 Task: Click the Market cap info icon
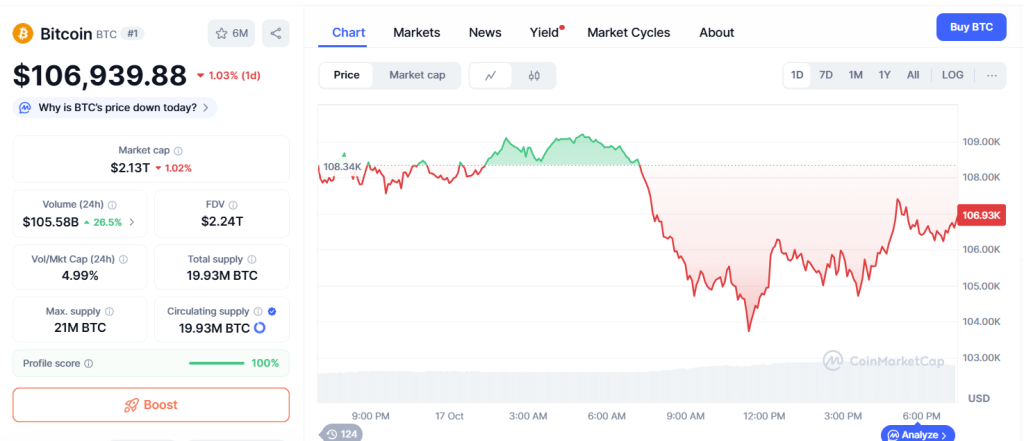(x=178, y=150)
